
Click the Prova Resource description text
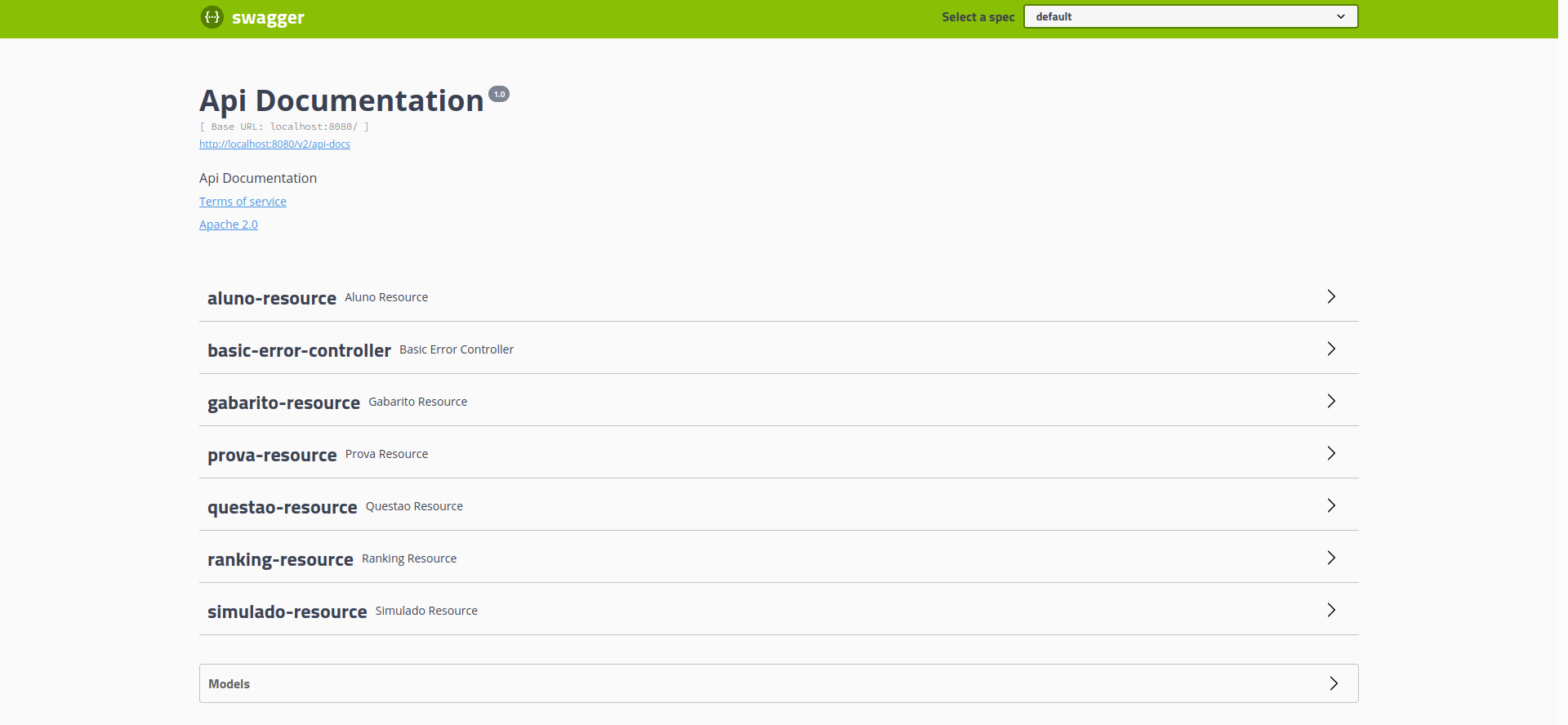[386, 454]
